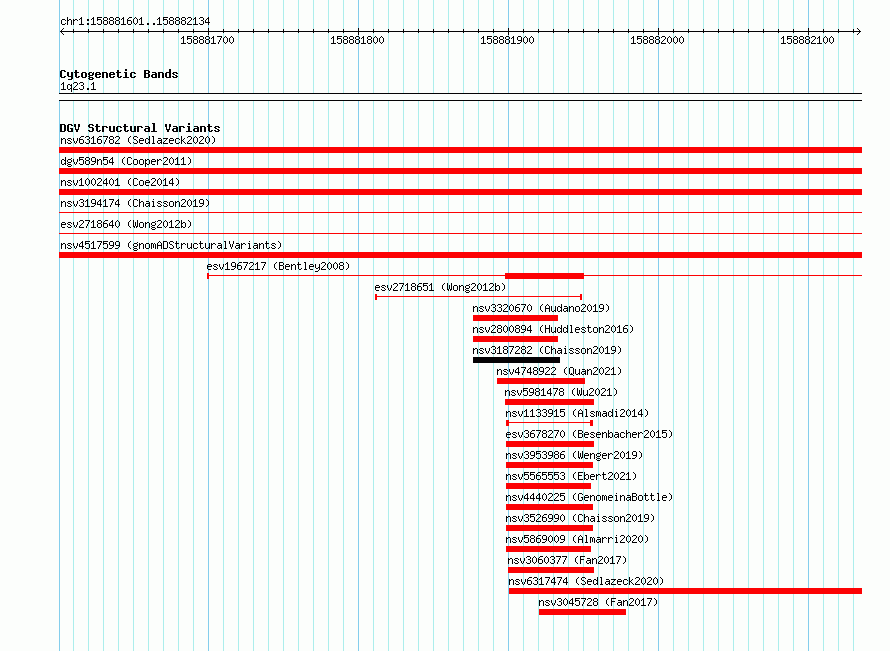This screenshot has height=651, width=890.
Task: Click the DGV Structural Variants track title
Action: tap(140, 128)
